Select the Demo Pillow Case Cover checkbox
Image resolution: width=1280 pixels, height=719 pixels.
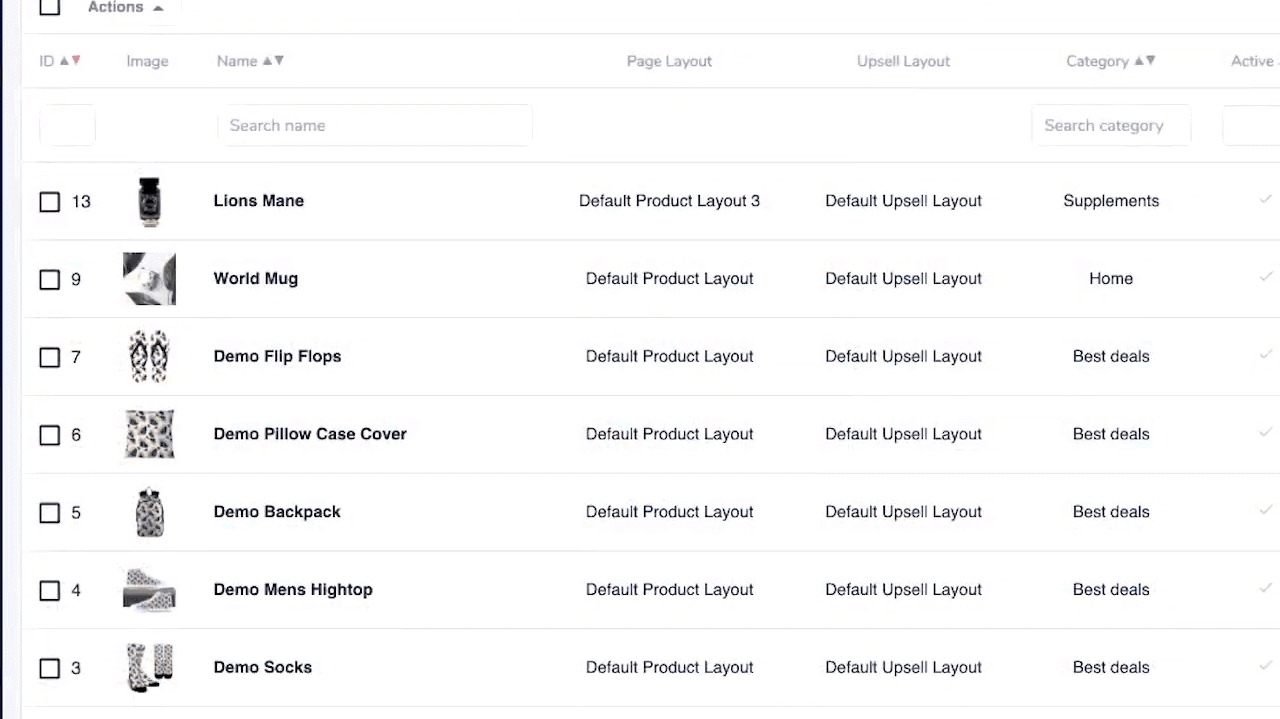pos(50,435)
